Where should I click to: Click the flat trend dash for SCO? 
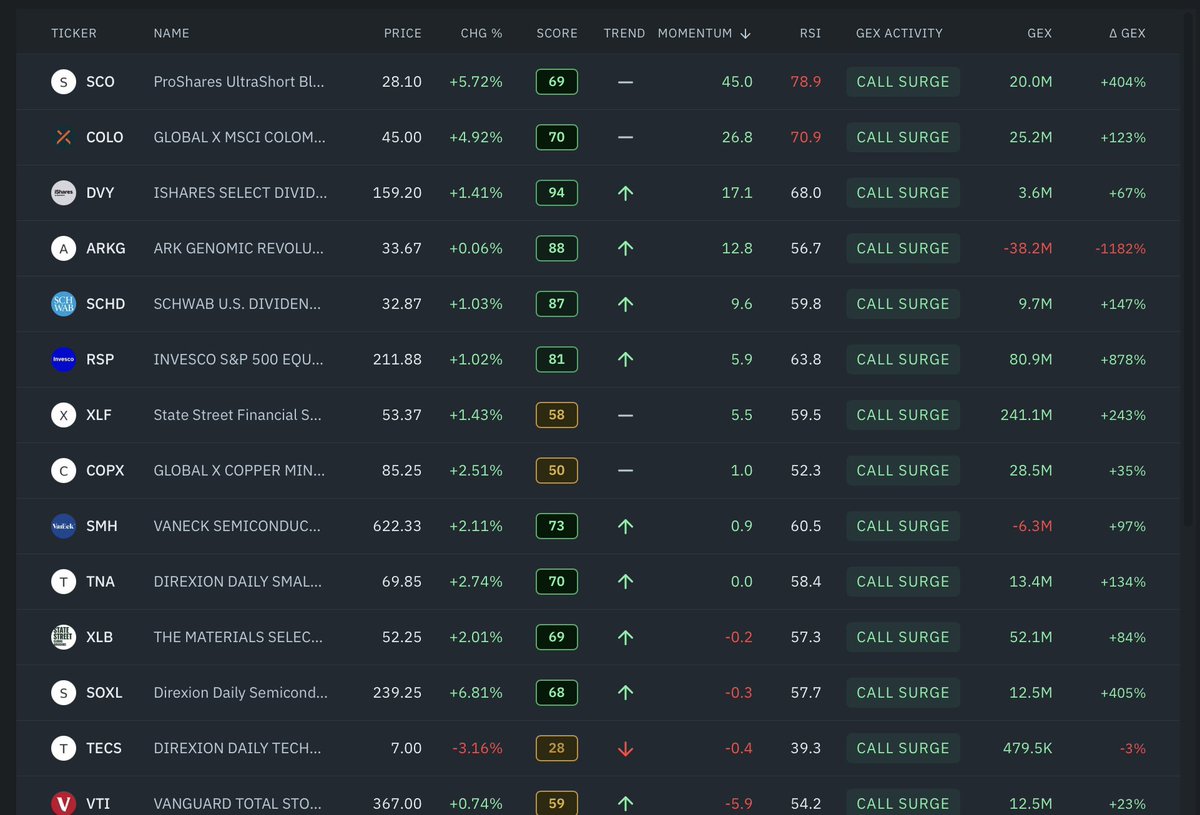[x=625, y=82]
